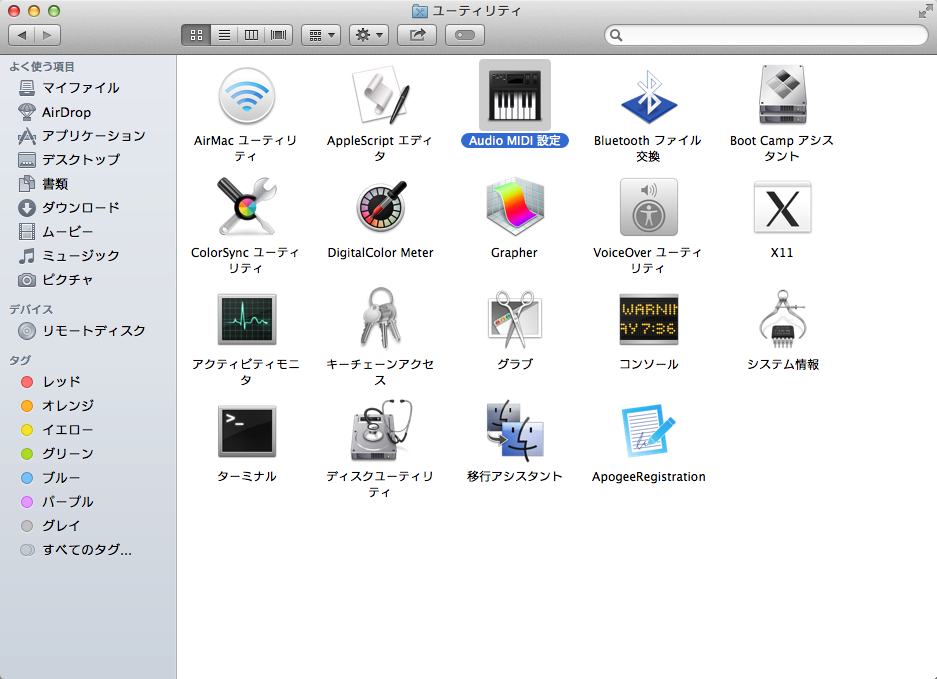
Task: Switch to column view
Action: (252, 35)
